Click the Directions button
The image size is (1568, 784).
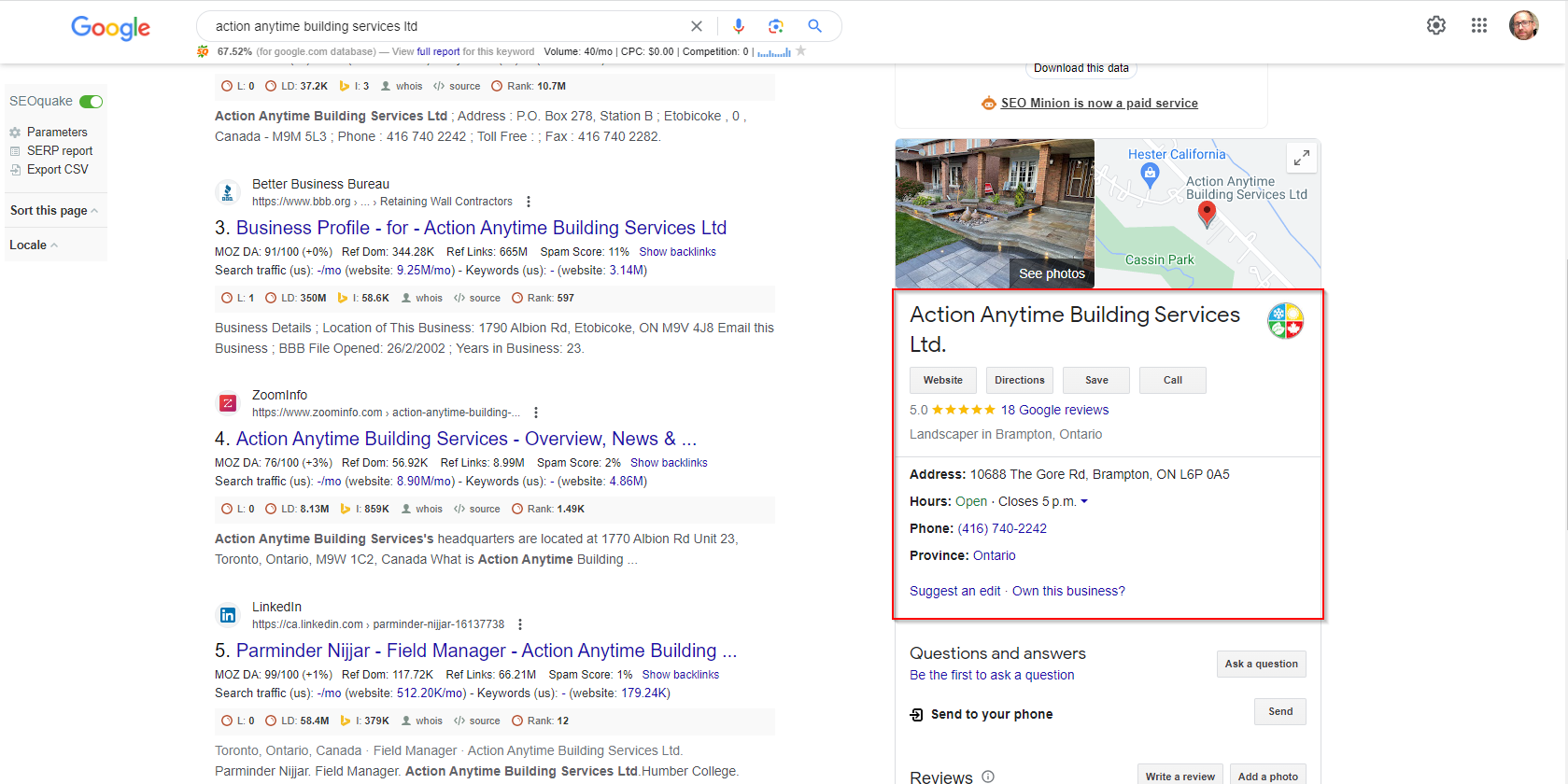[1020, 381]
